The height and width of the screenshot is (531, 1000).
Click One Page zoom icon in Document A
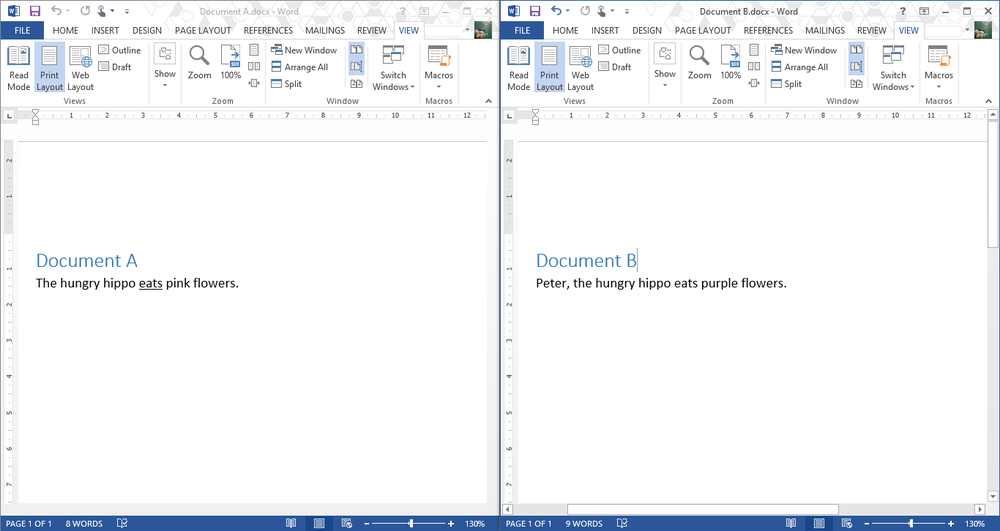254,50
